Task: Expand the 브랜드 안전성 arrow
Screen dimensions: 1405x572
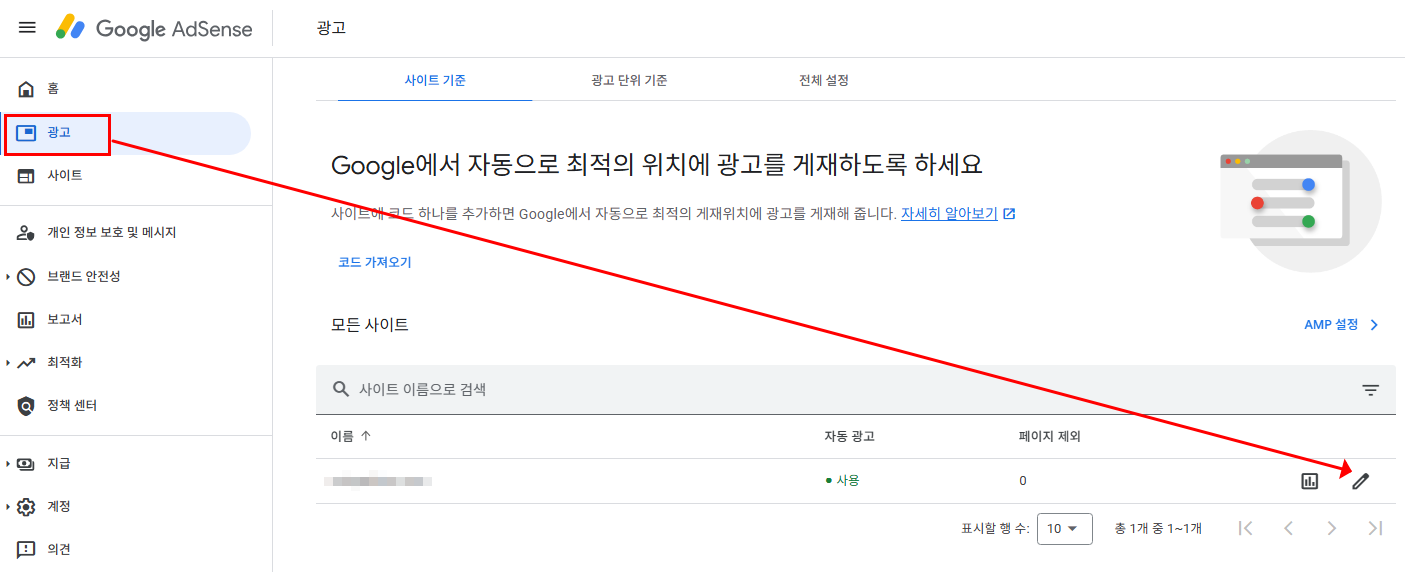Action: click(x=8, y=277)
